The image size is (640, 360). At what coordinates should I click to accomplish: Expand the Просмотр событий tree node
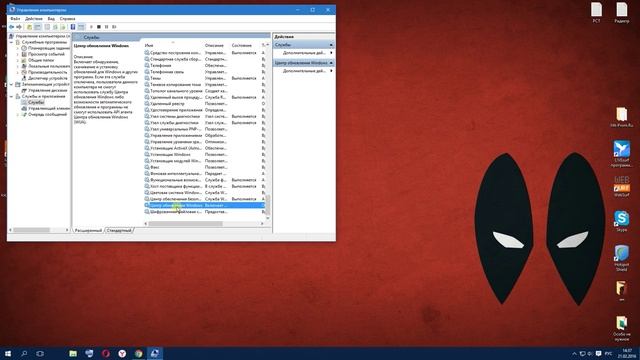[x=18, y=54]
